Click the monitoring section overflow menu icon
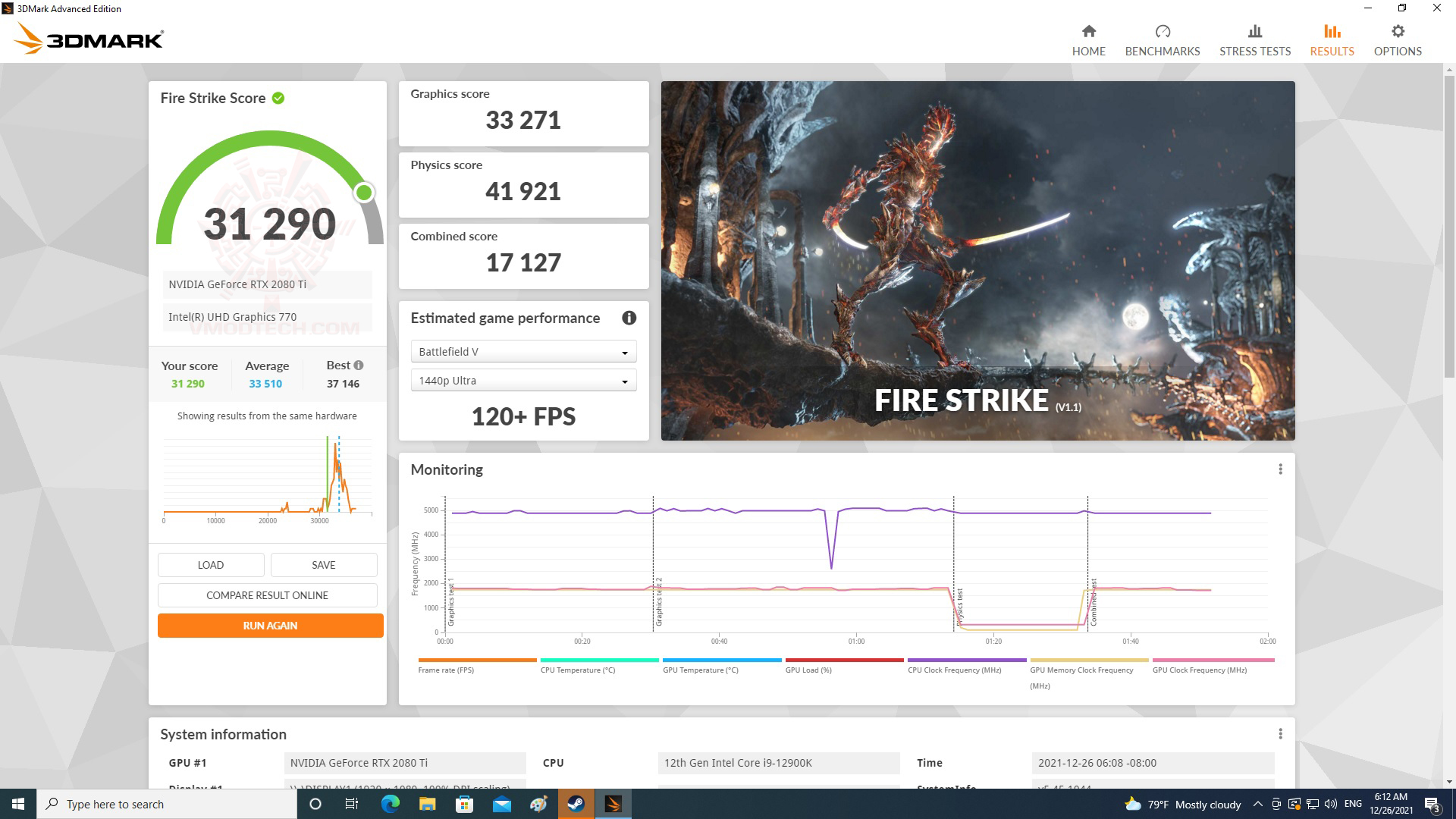This screenshot has height=819, width=1456. coord(1281,469)
